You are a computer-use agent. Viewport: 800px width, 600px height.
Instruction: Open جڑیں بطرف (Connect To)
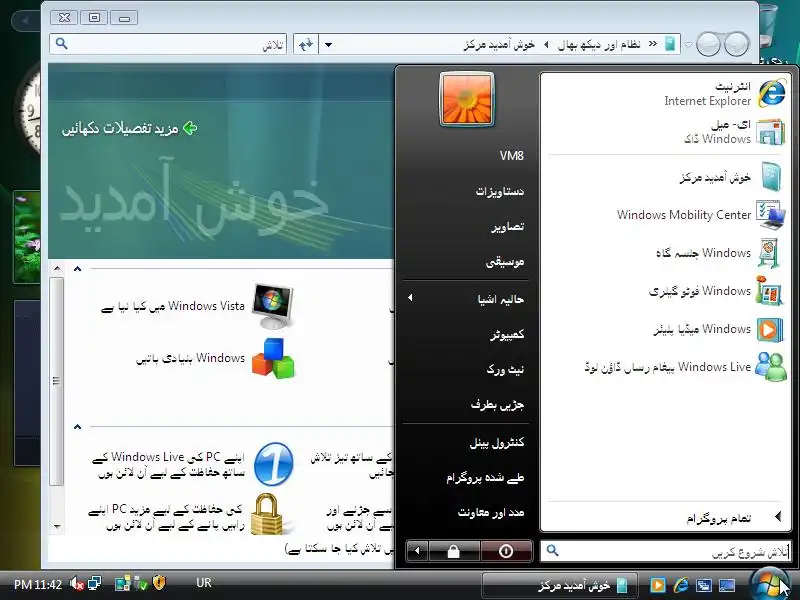pos(497,405)
